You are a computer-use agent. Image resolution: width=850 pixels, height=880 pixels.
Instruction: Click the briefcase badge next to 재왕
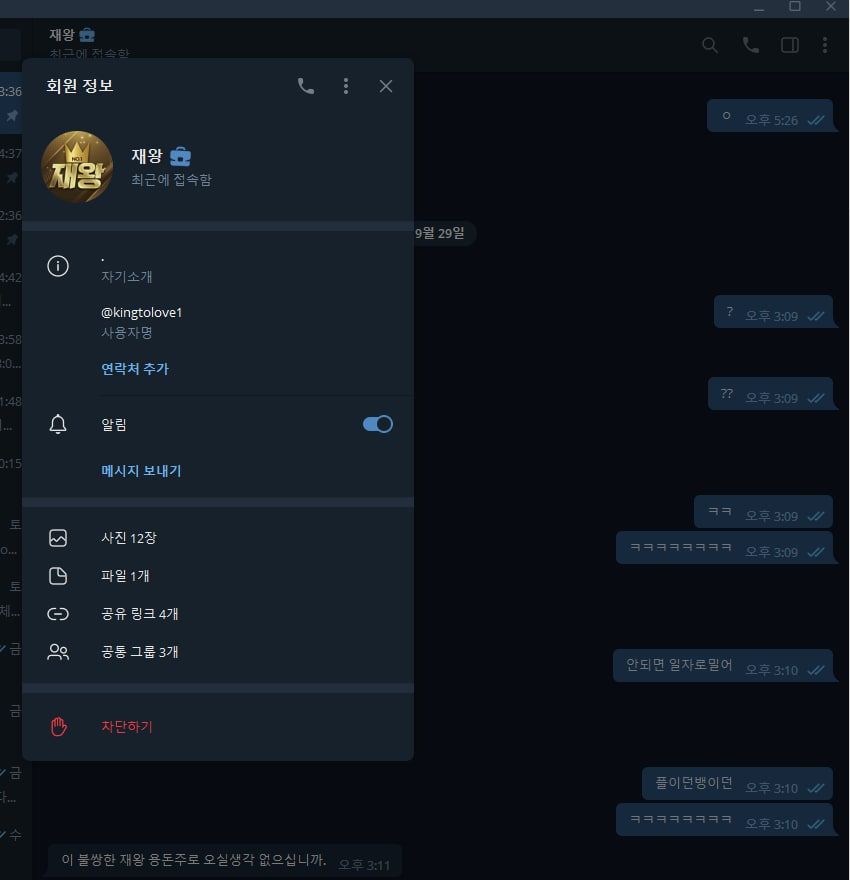coord(180,156)
